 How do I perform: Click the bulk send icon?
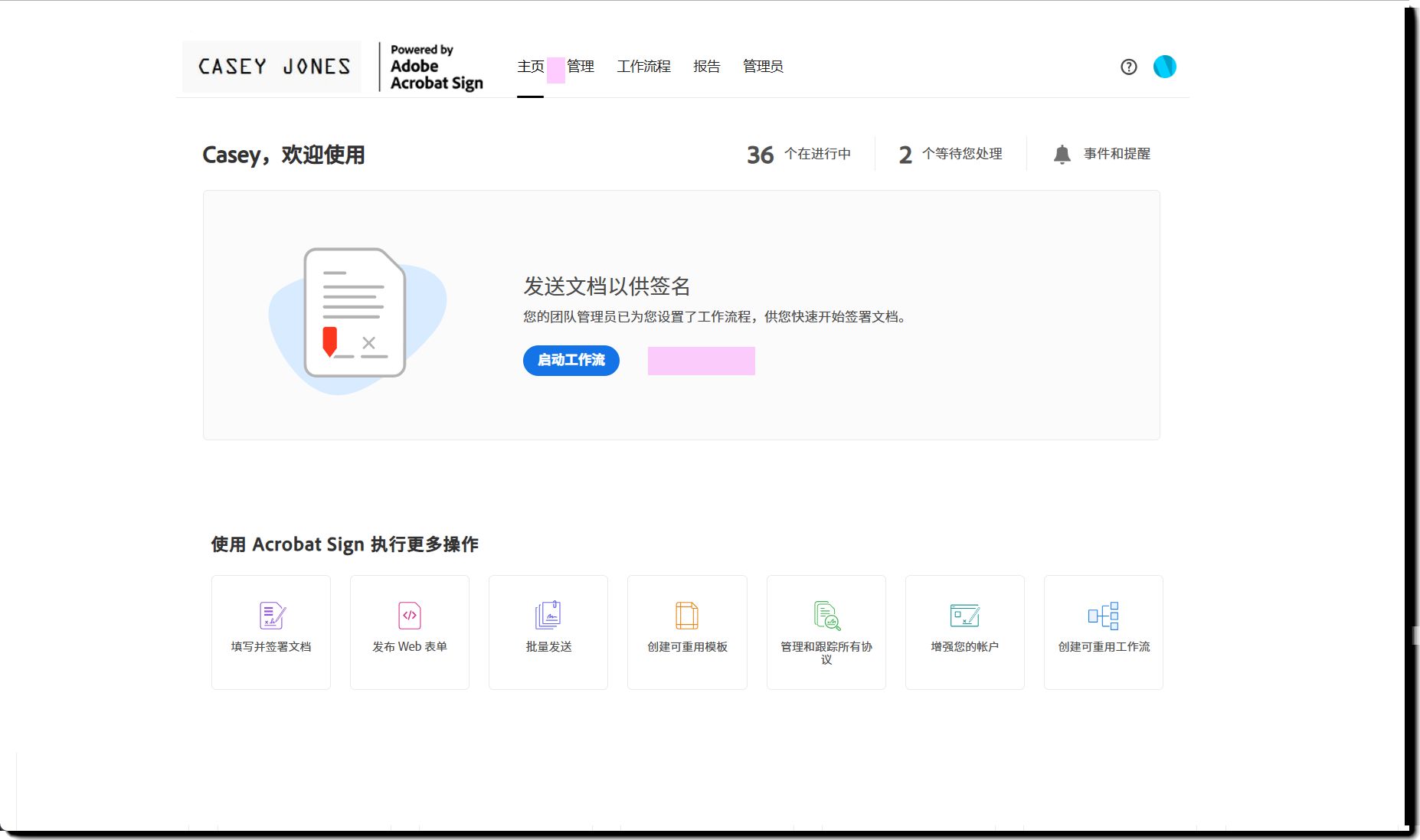[x=548, y=615]
